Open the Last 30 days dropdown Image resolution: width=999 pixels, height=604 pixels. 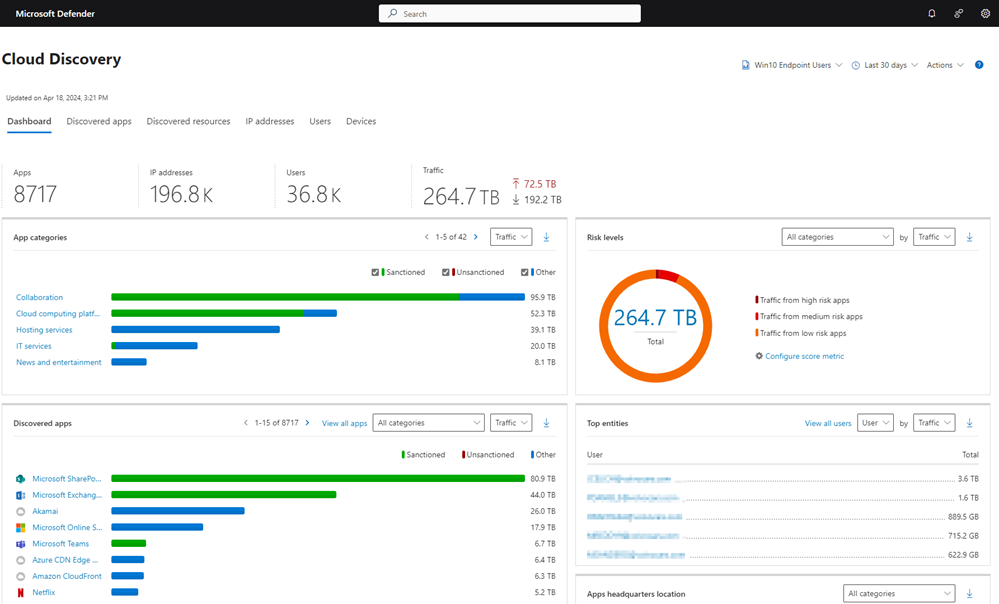tap(884, 65)
